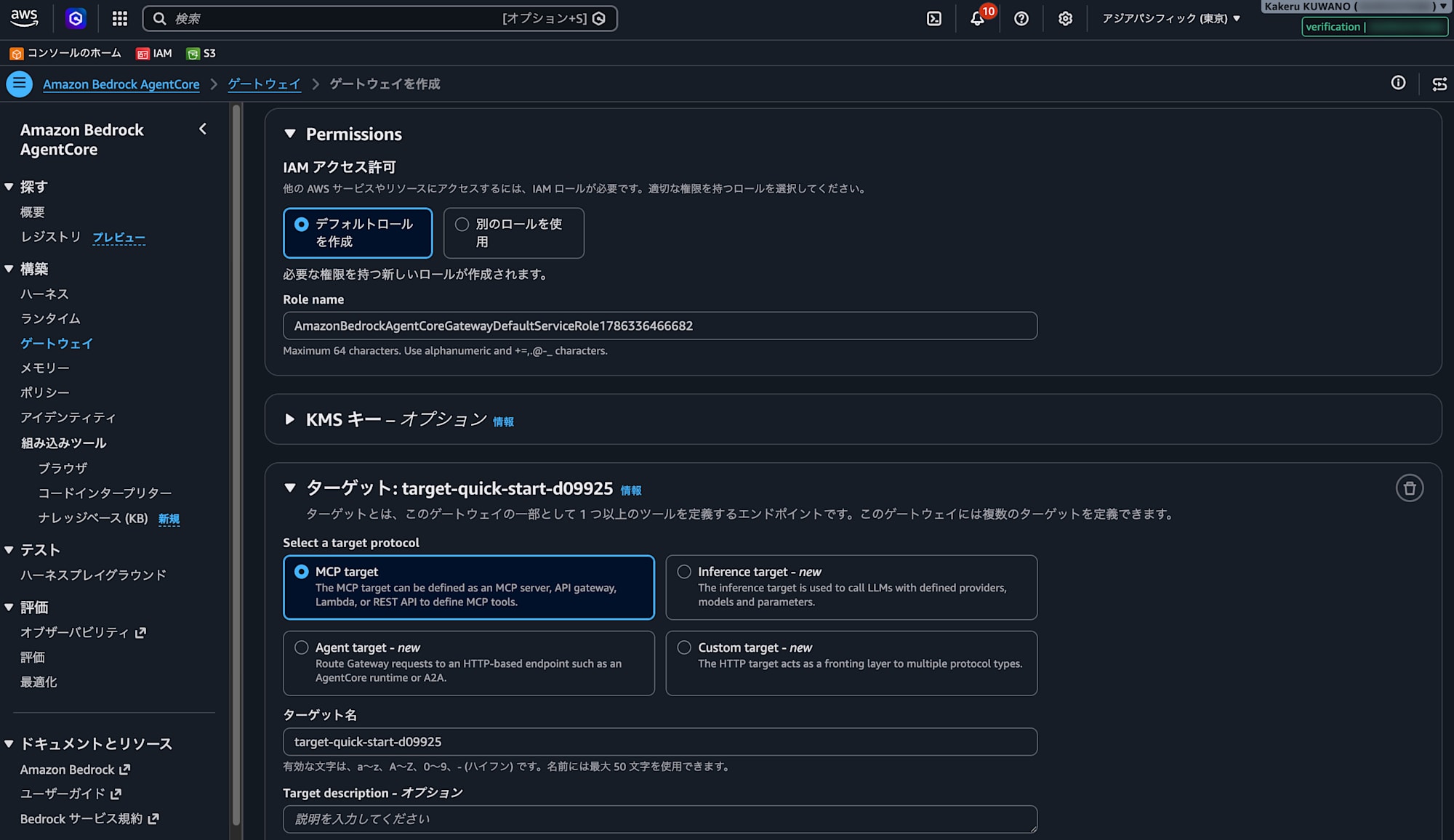The height and width of the screenshot is (840, 1454).
Task: Open ブラウザ built-in tool page
Action: pos(63,468)
